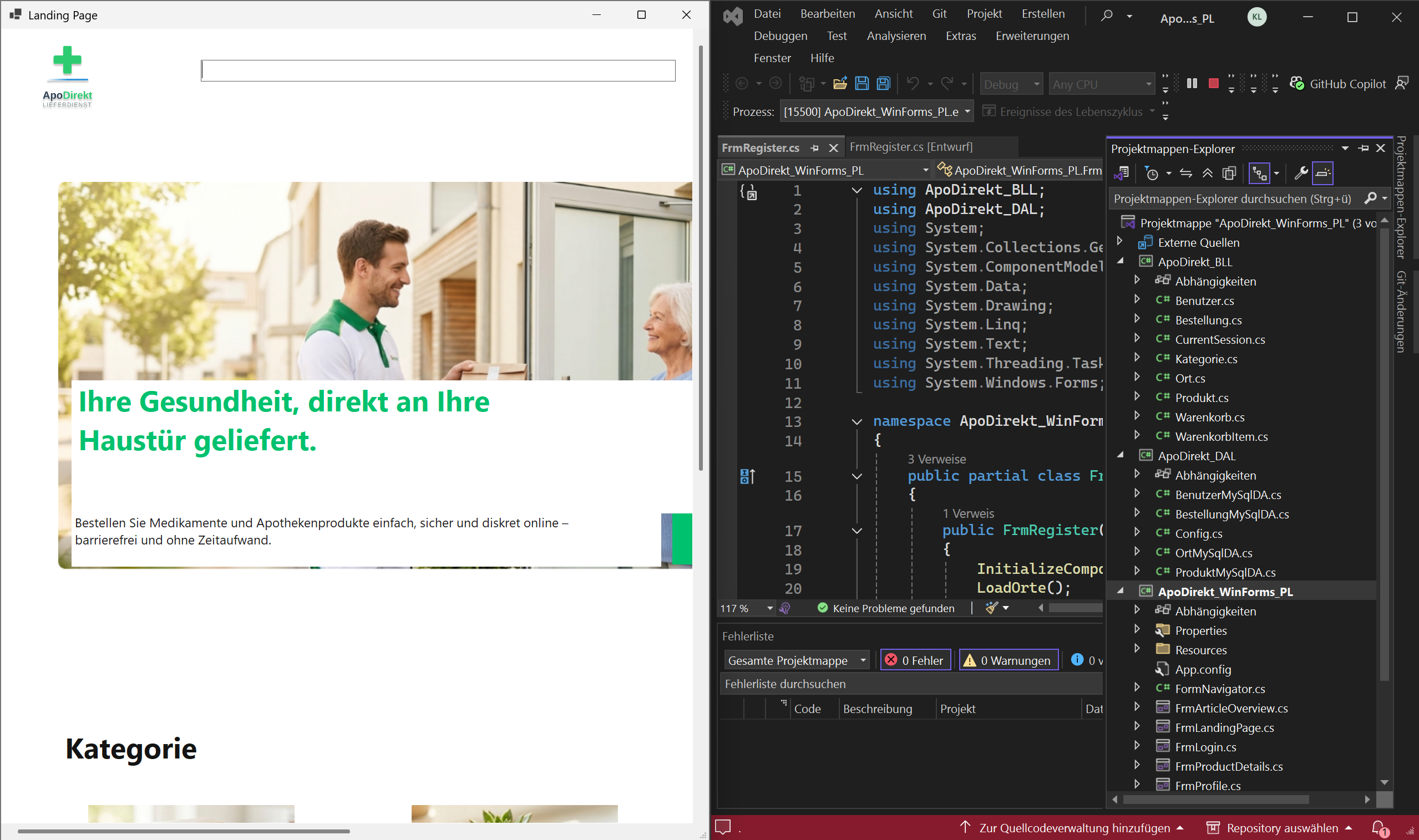Open Visual Studio search (magnifier icon)
1419x840 pixels.
(x=1107, y=16)
